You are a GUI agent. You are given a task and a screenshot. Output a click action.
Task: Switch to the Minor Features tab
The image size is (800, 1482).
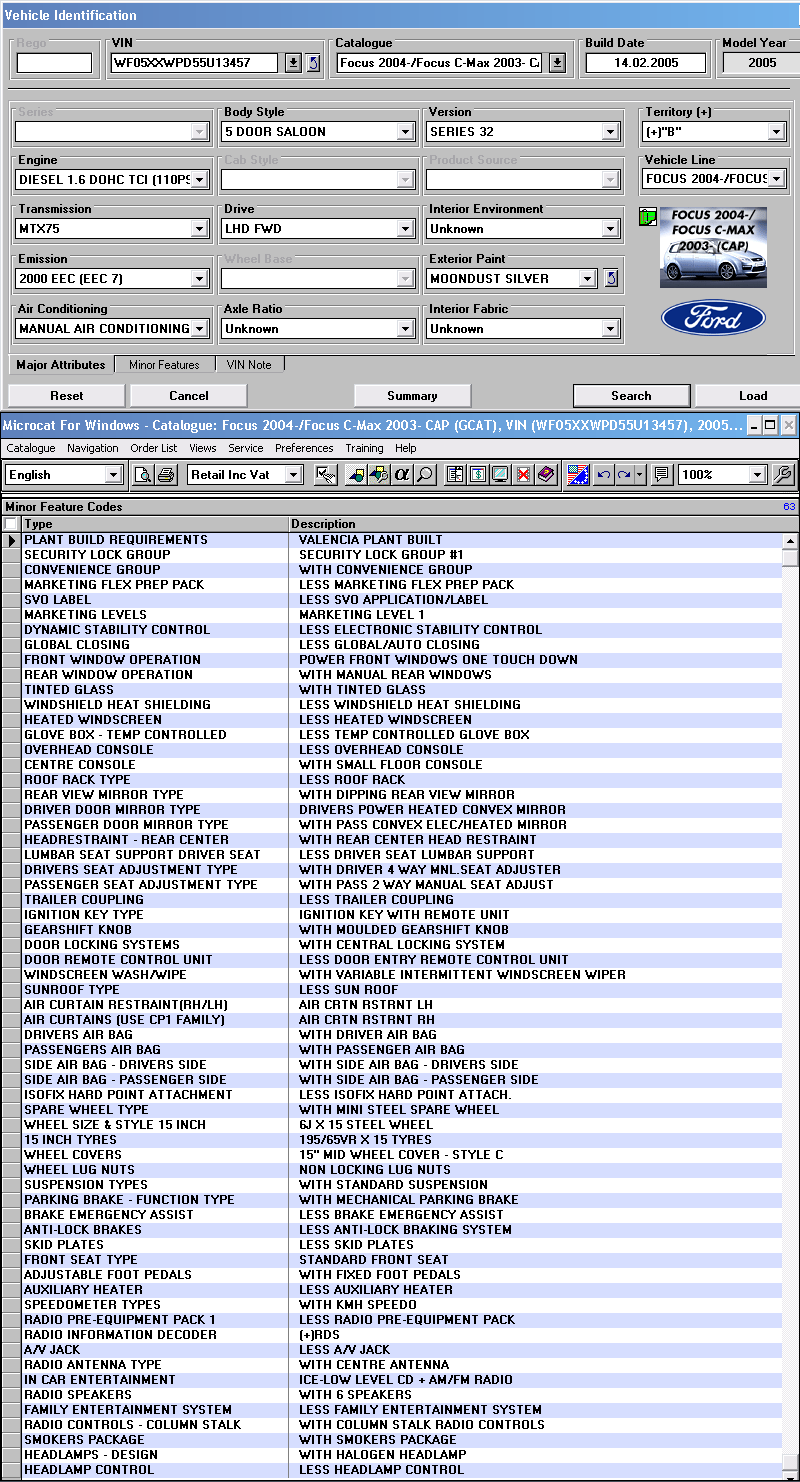coord(164,365)
